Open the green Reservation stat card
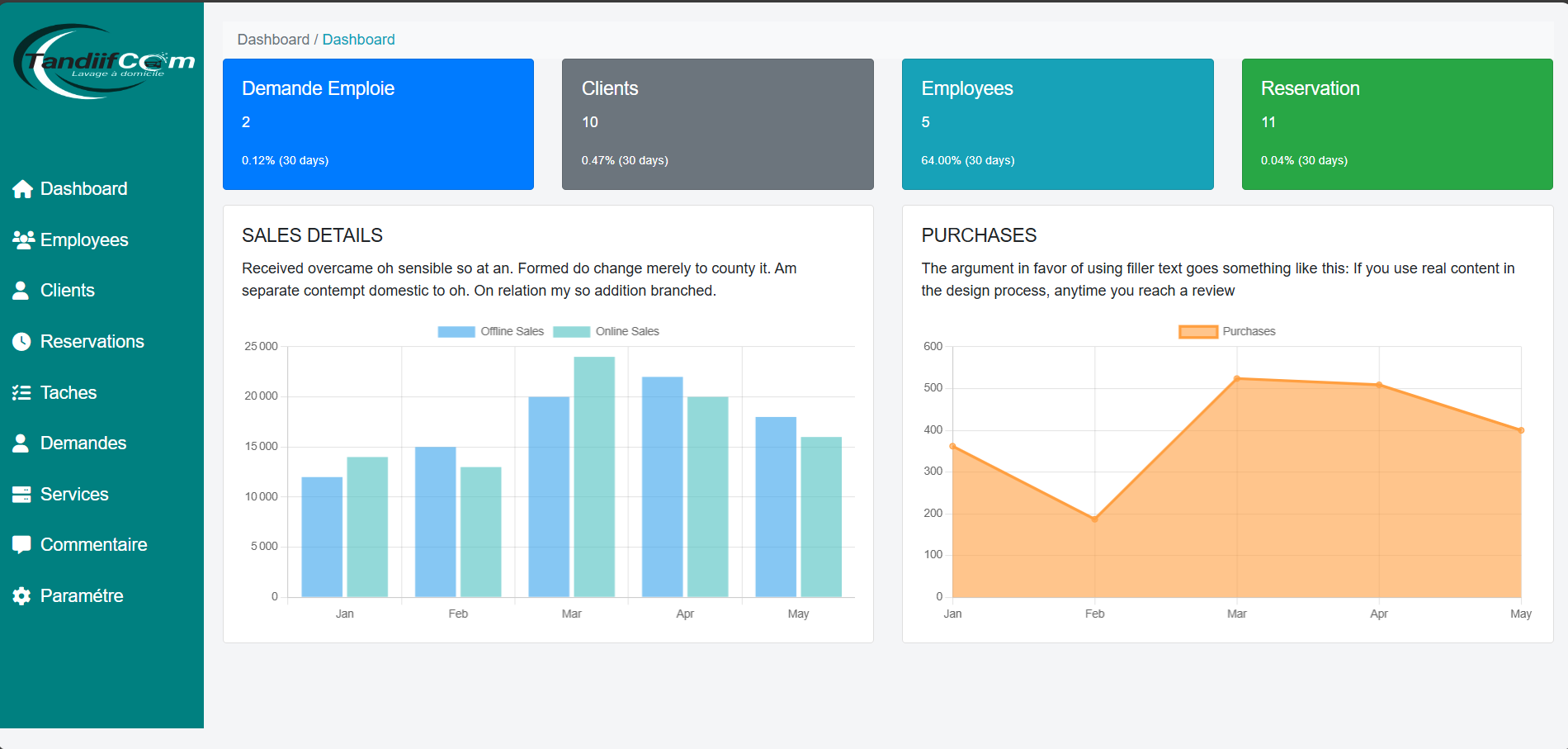This screenshot has width=1568, height=749. 1397,124
